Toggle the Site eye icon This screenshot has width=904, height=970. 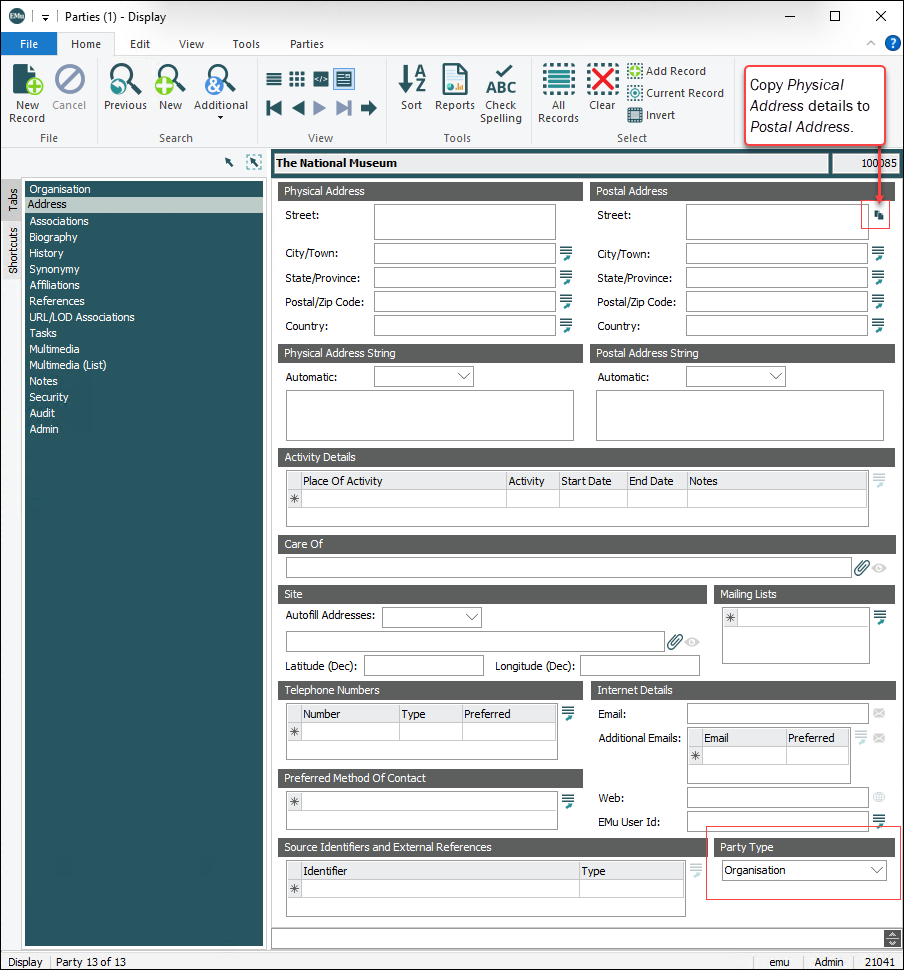(x=692, y=642)
